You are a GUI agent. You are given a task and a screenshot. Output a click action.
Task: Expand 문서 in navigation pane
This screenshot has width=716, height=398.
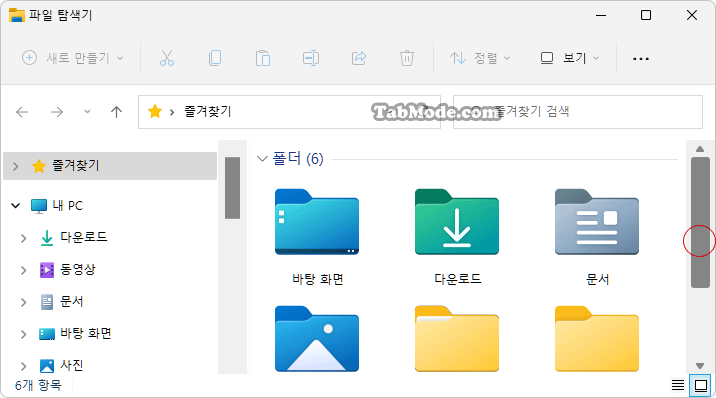(x=24, y=302)
